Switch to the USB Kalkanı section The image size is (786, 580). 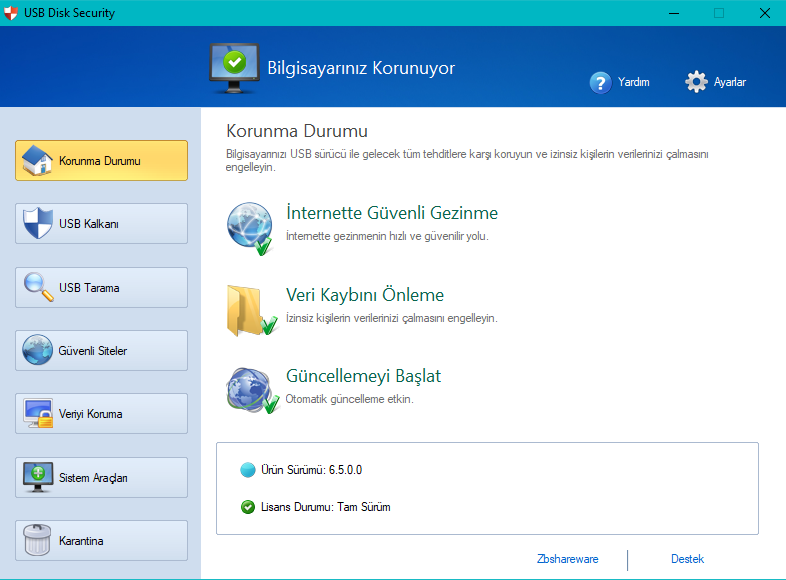click(101, 224)
